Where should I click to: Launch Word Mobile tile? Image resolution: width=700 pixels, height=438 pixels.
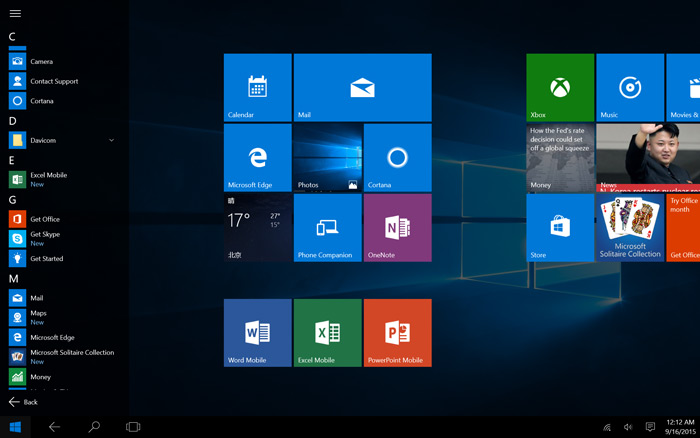257,332
